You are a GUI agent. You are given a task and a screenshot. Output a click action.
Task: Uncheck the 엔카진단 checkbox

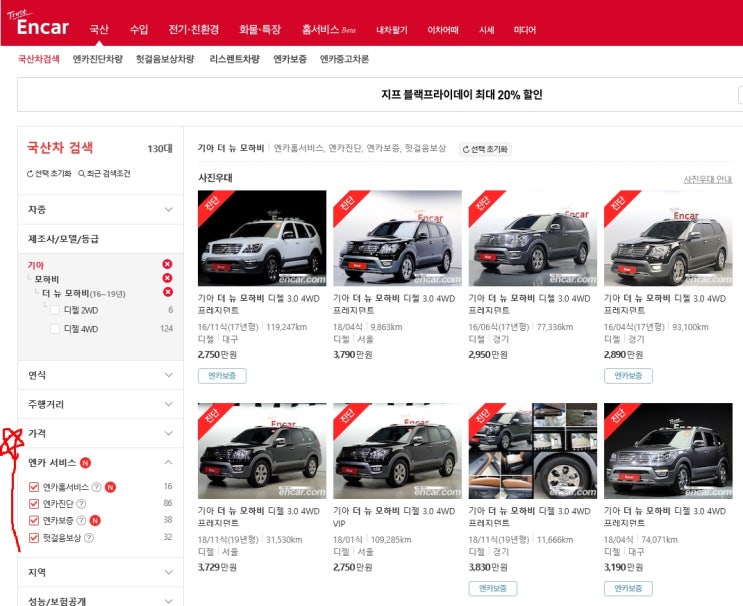tap(34, 504)
